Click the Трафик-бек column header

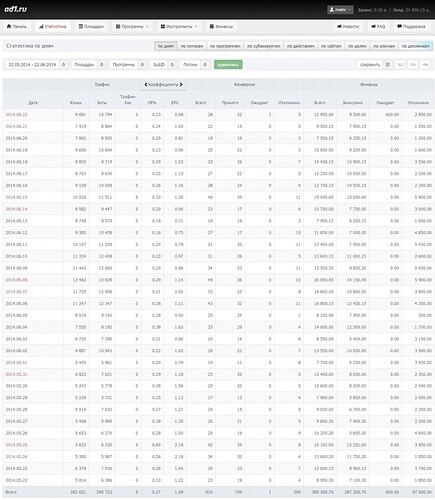(x=128, y=99)
